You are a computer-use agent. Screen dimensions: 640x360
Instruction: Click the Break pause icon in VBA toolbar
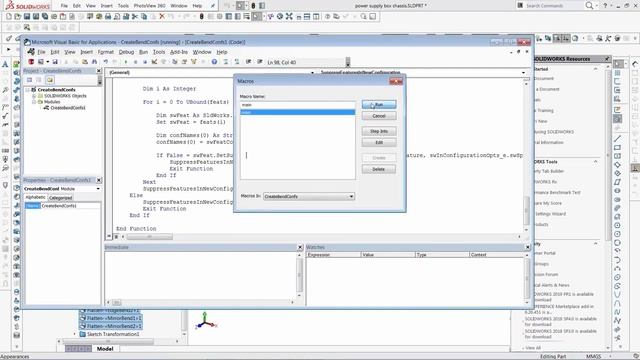[x=136, y=62]
